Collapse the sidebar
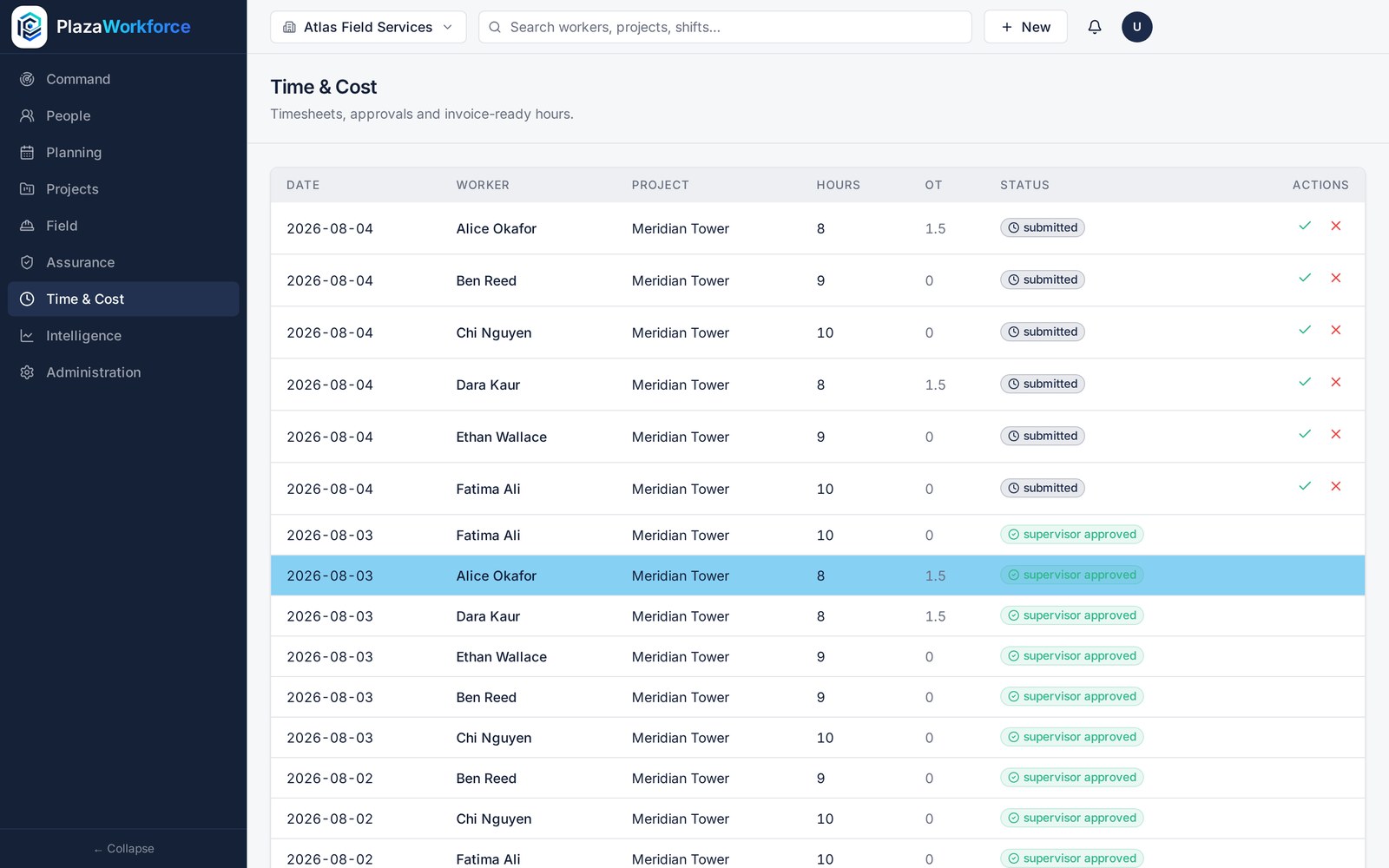 coord(123,849)
